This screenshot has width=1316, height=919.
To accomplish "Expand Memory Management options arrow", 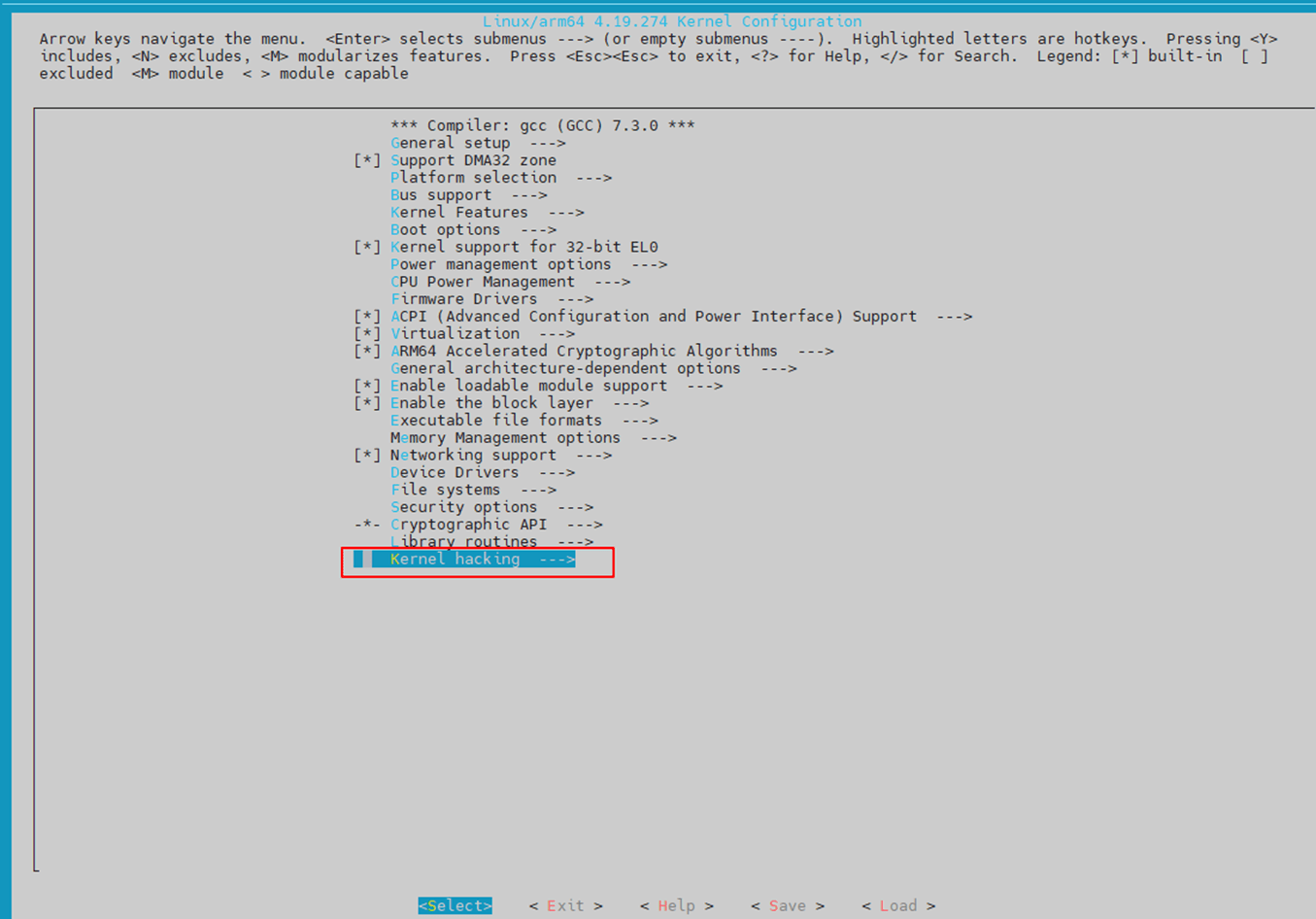I will pyautogui.click(x=658, y=438).
